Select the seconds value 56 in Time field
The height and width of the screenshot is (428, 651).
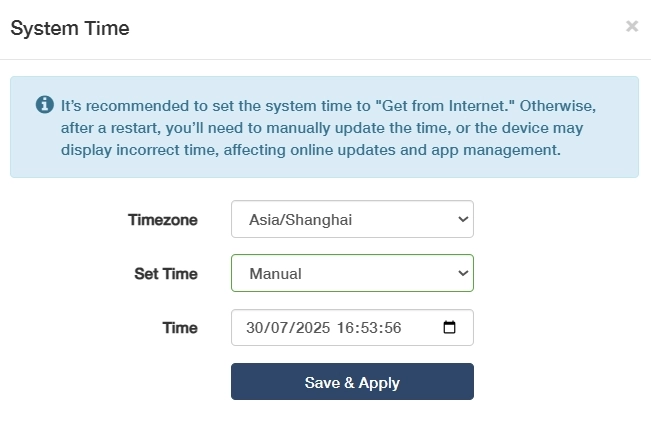point(391,328)
